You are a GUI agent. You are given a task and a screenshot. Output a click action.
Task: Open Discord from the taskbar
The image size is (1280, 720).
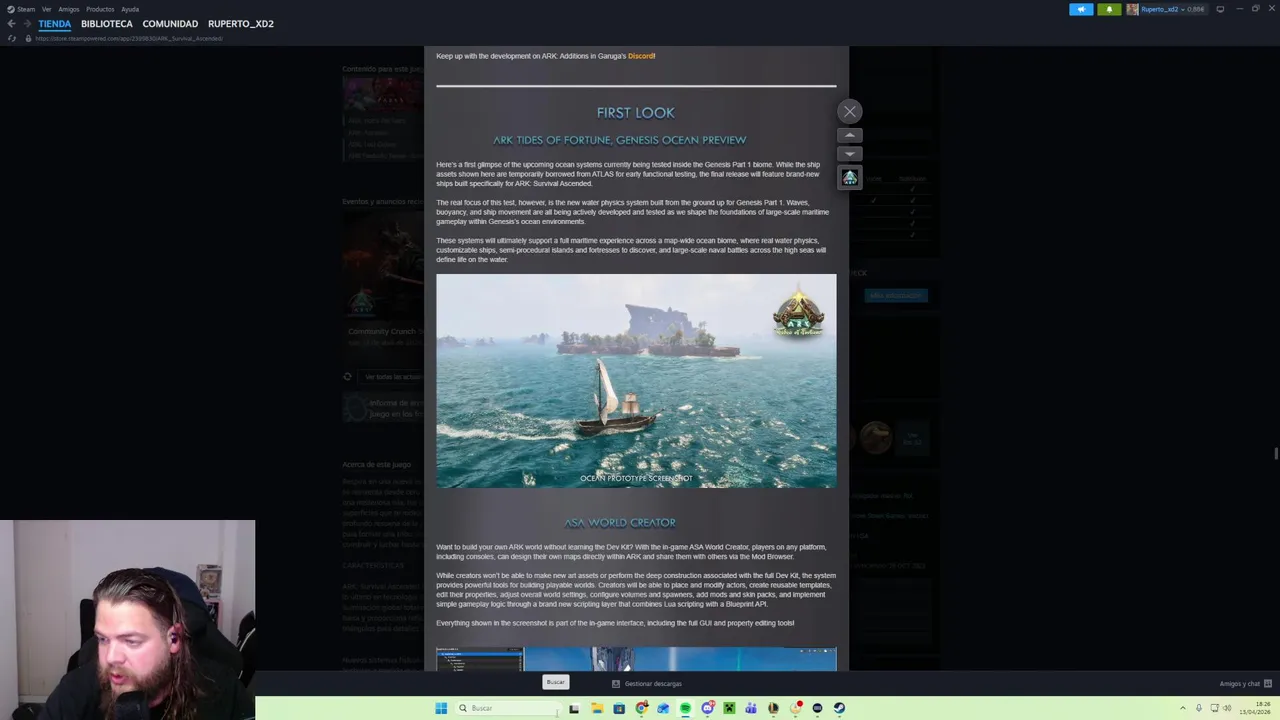[x=707, y=708]
